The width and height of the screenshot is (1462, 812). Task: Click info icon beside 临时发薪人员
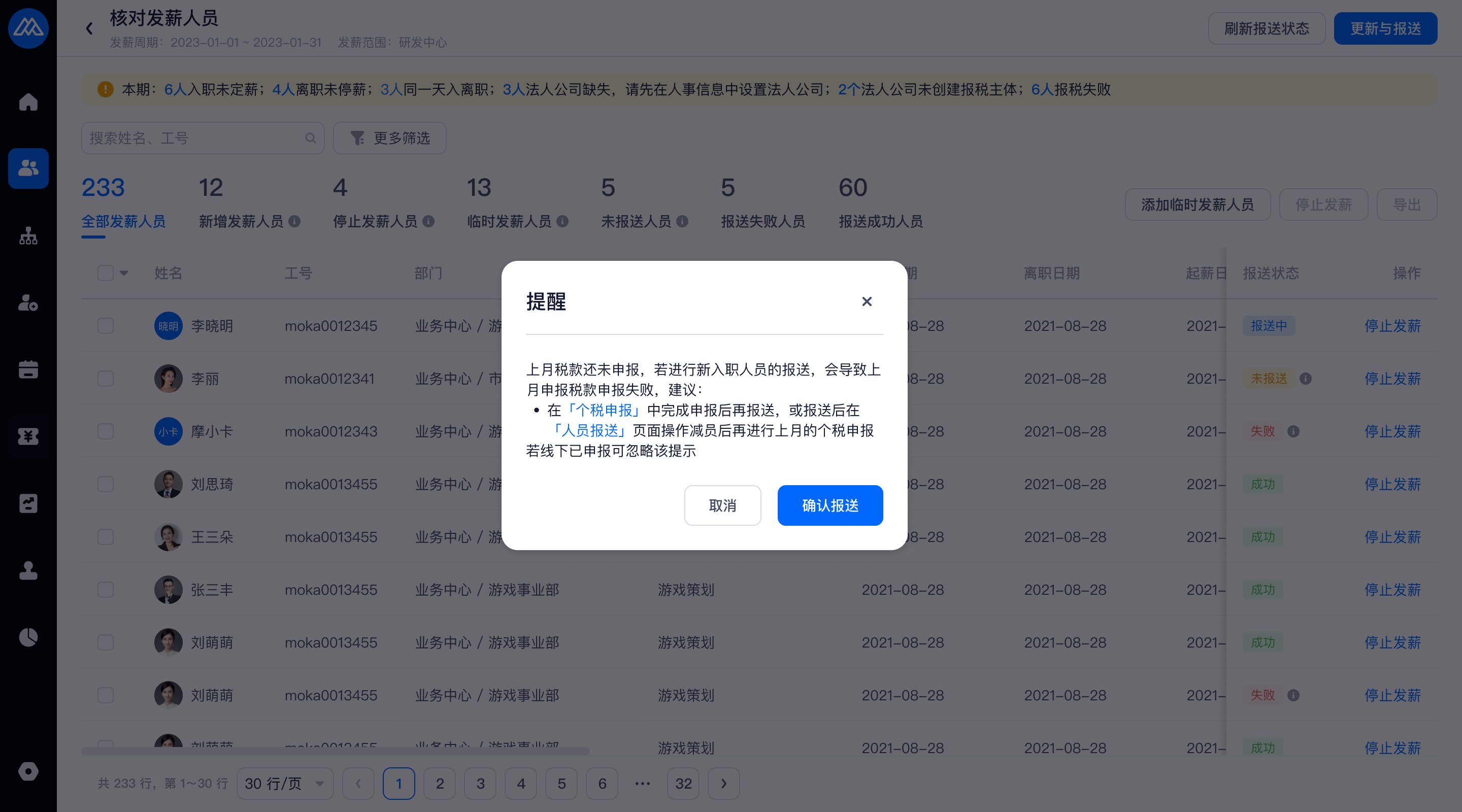(562, 221)
